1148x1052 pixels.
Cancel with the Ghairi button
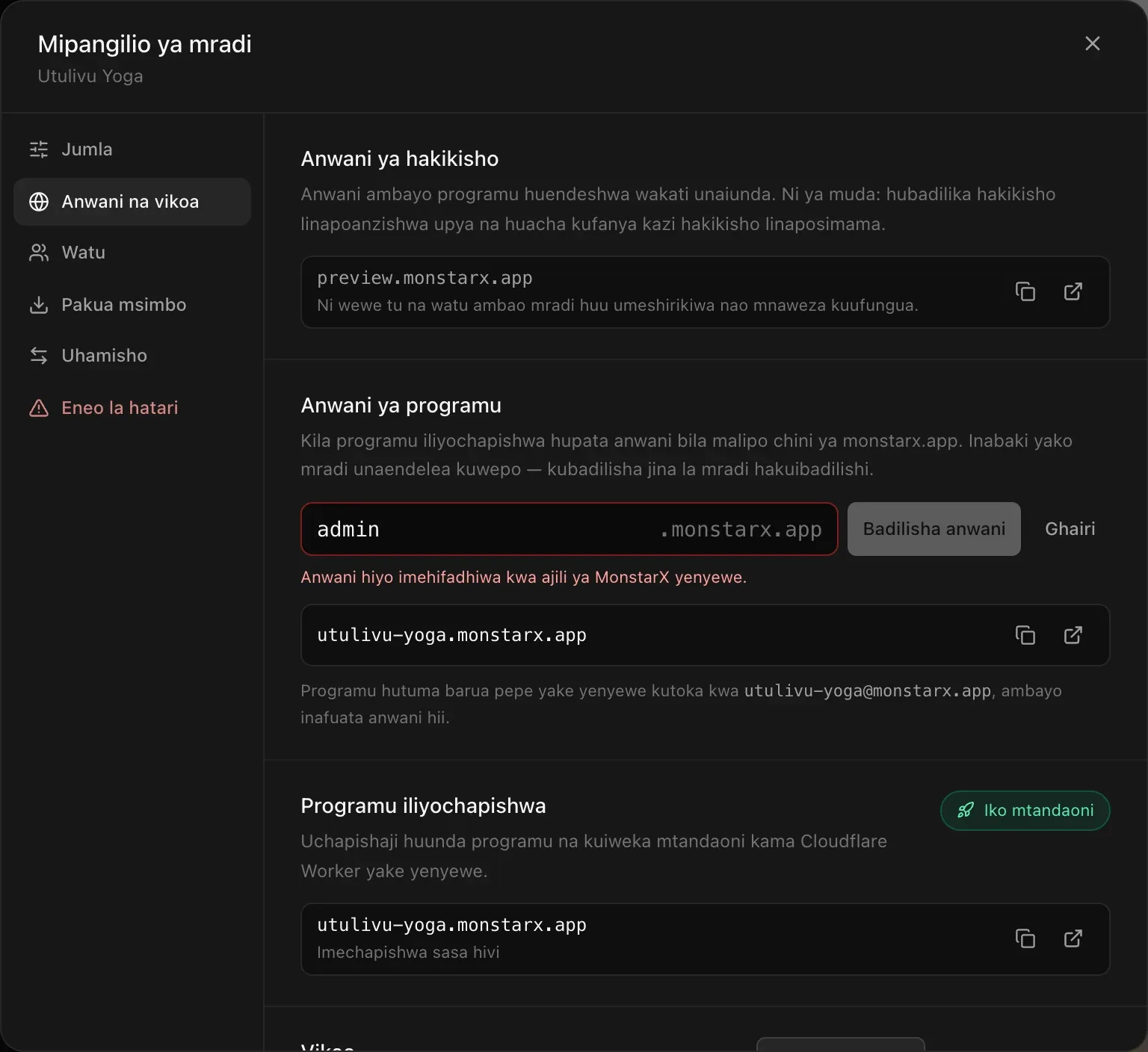click(1070, 529)
